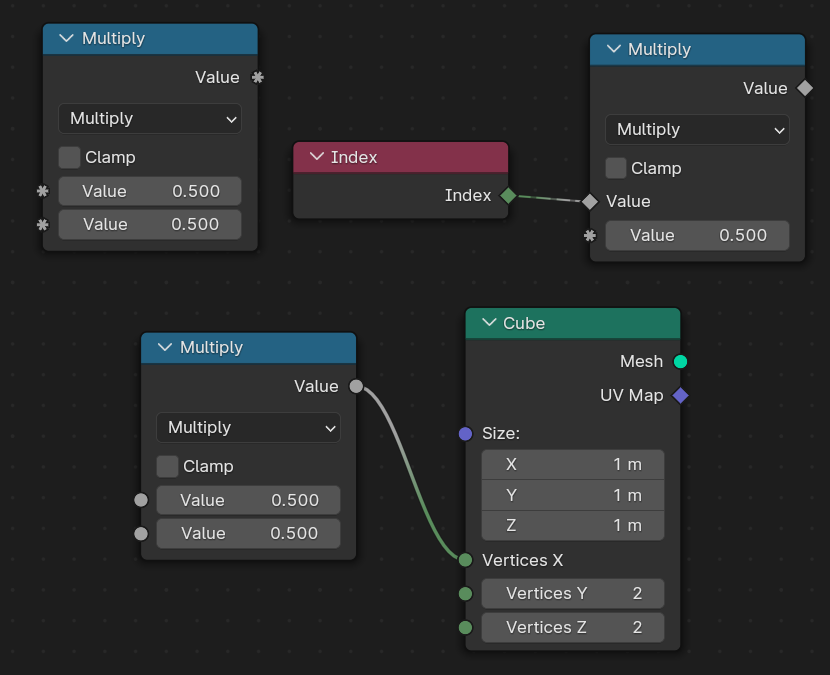Select the Cube node header title
830x675 pixels.
tap(524, 323)
